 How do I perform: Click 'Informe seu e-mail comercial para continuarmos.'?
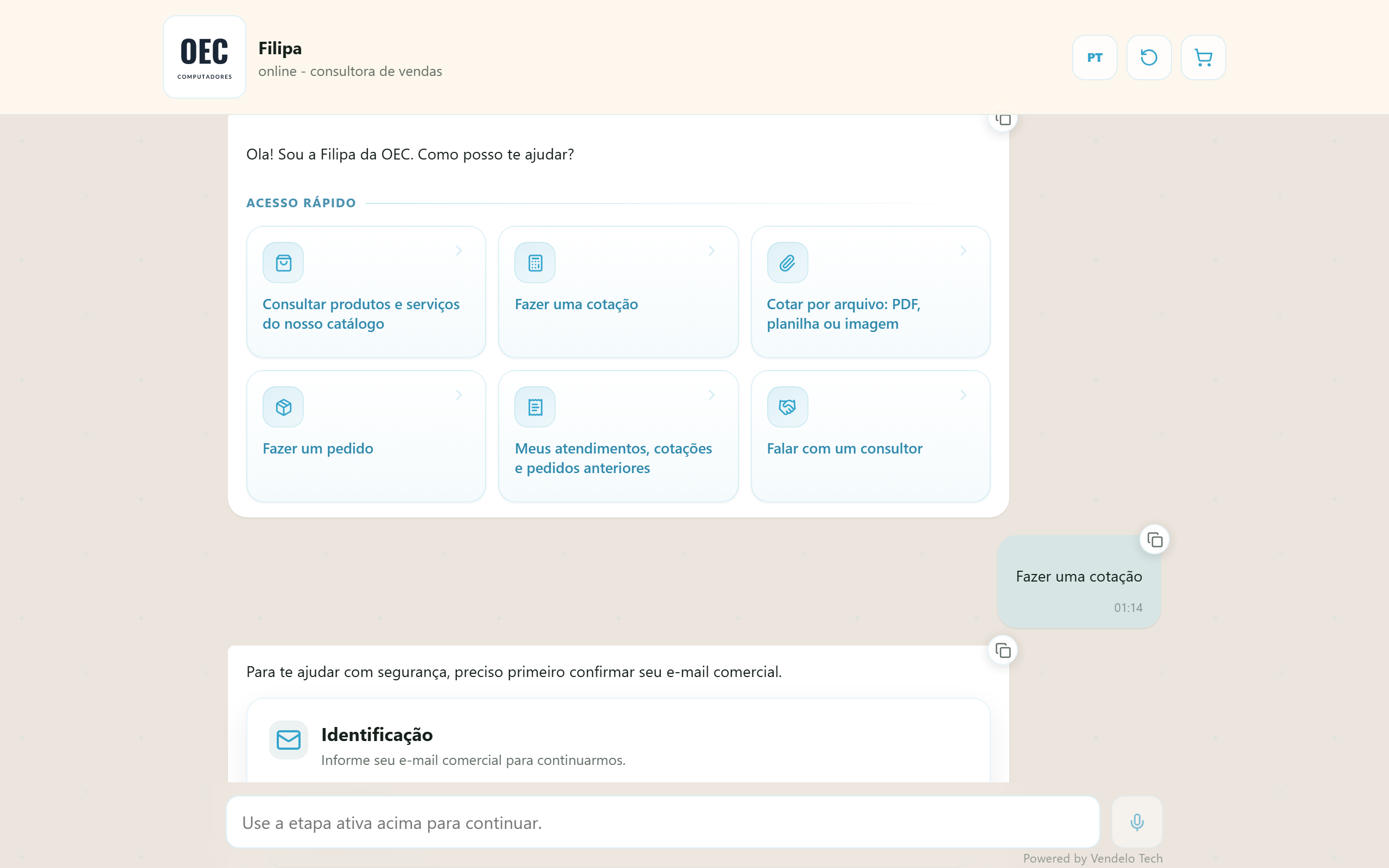point(474,760)
